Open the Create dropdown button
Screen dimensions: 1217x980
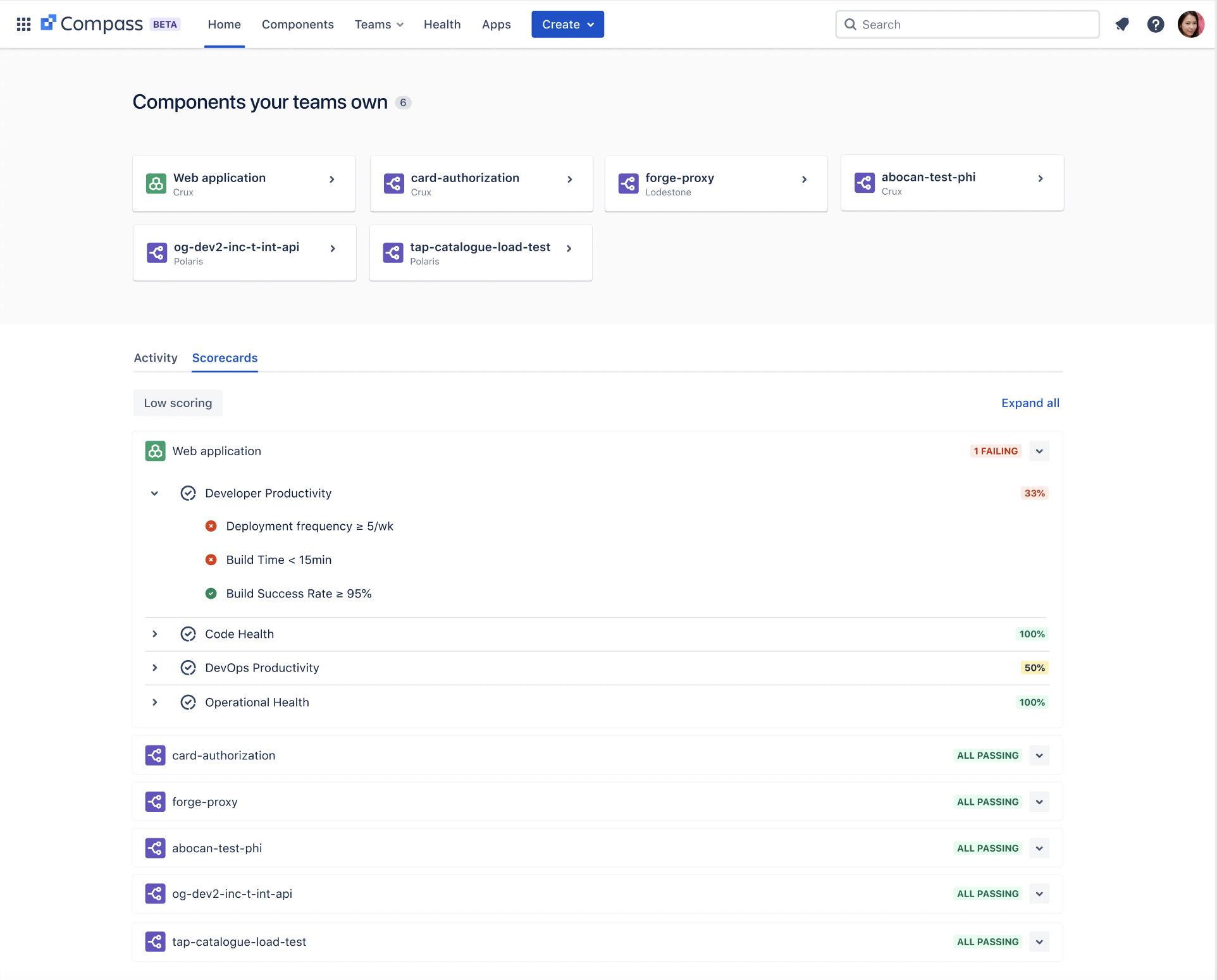click(567, 24)
